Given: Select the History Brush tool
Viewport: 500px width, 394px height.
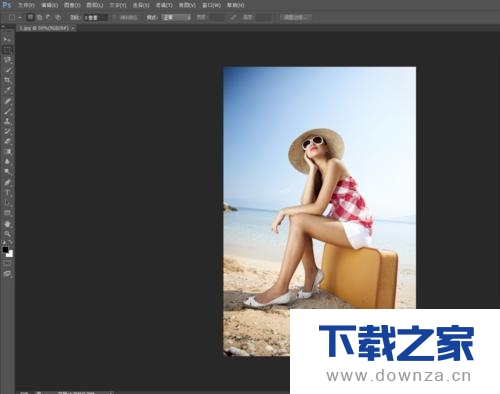Looking at the screenshot, I should tap(7, 131).
